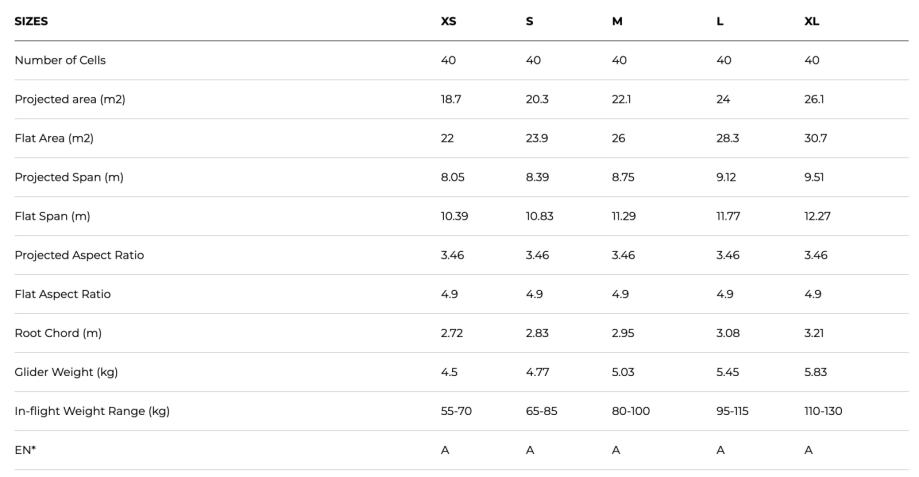Select the M size column header
The image size is (919, 477).
[x=617, y=21]
